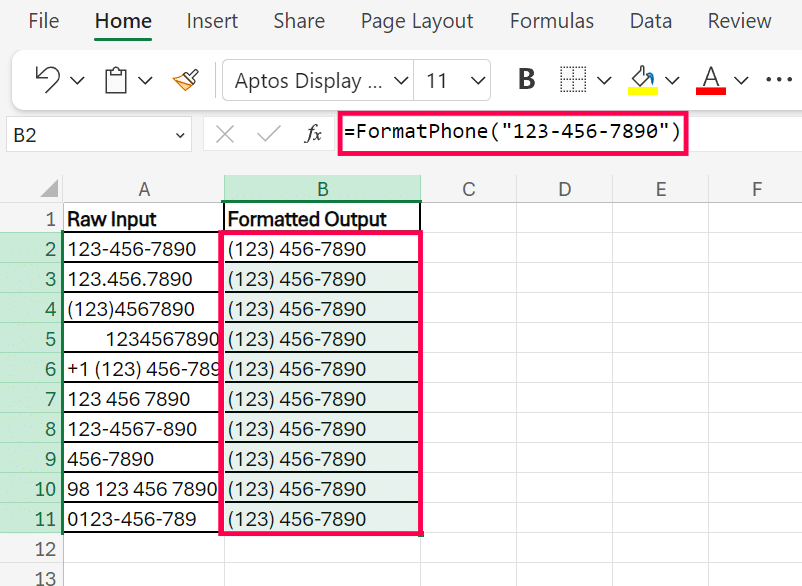802x586 pixels.
Task: Select cell containing 123 456 7890
Action: click(144, 398)
